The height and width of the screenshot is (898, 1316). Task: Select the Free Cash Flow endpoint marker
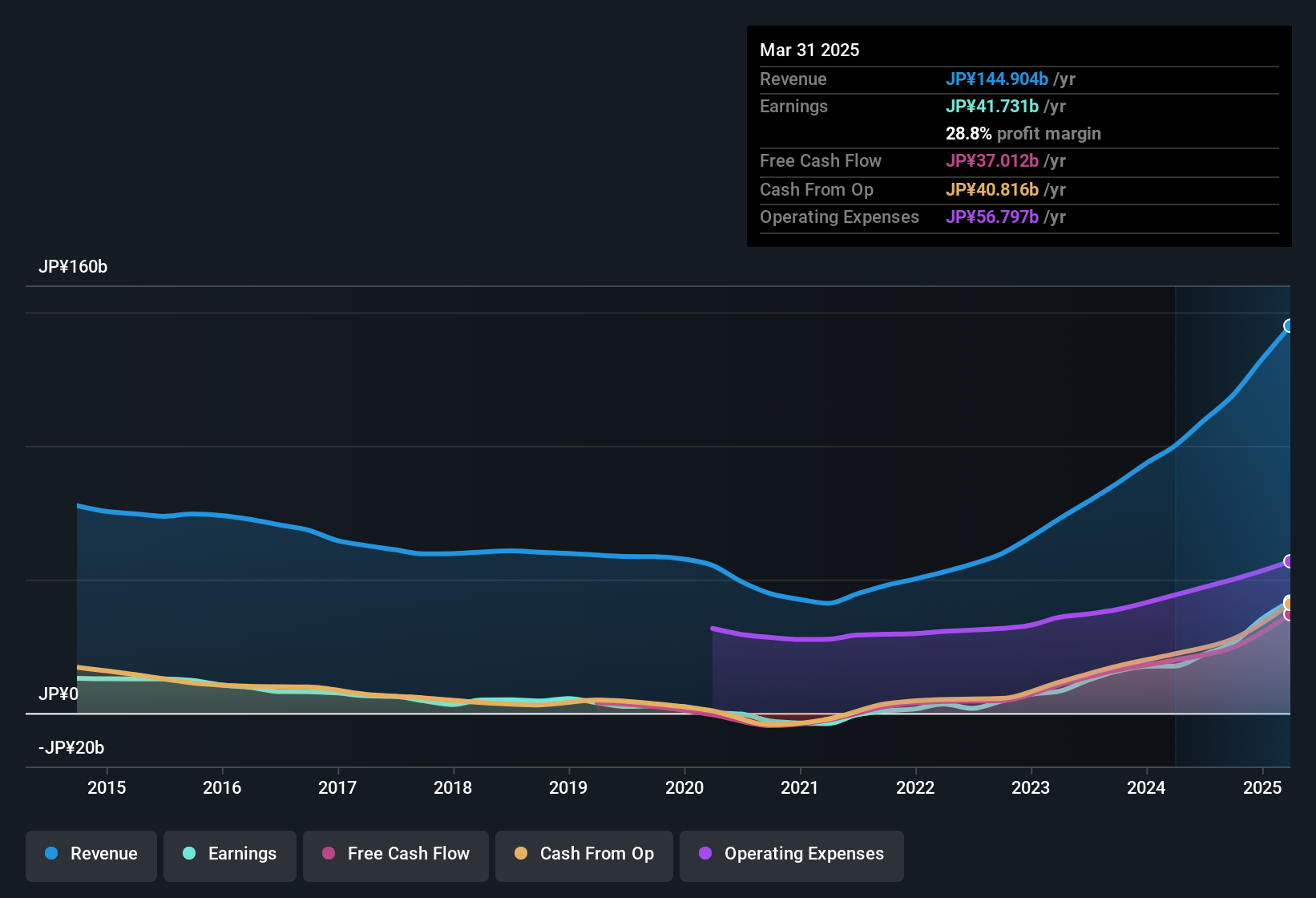(x=1289, y=615)
